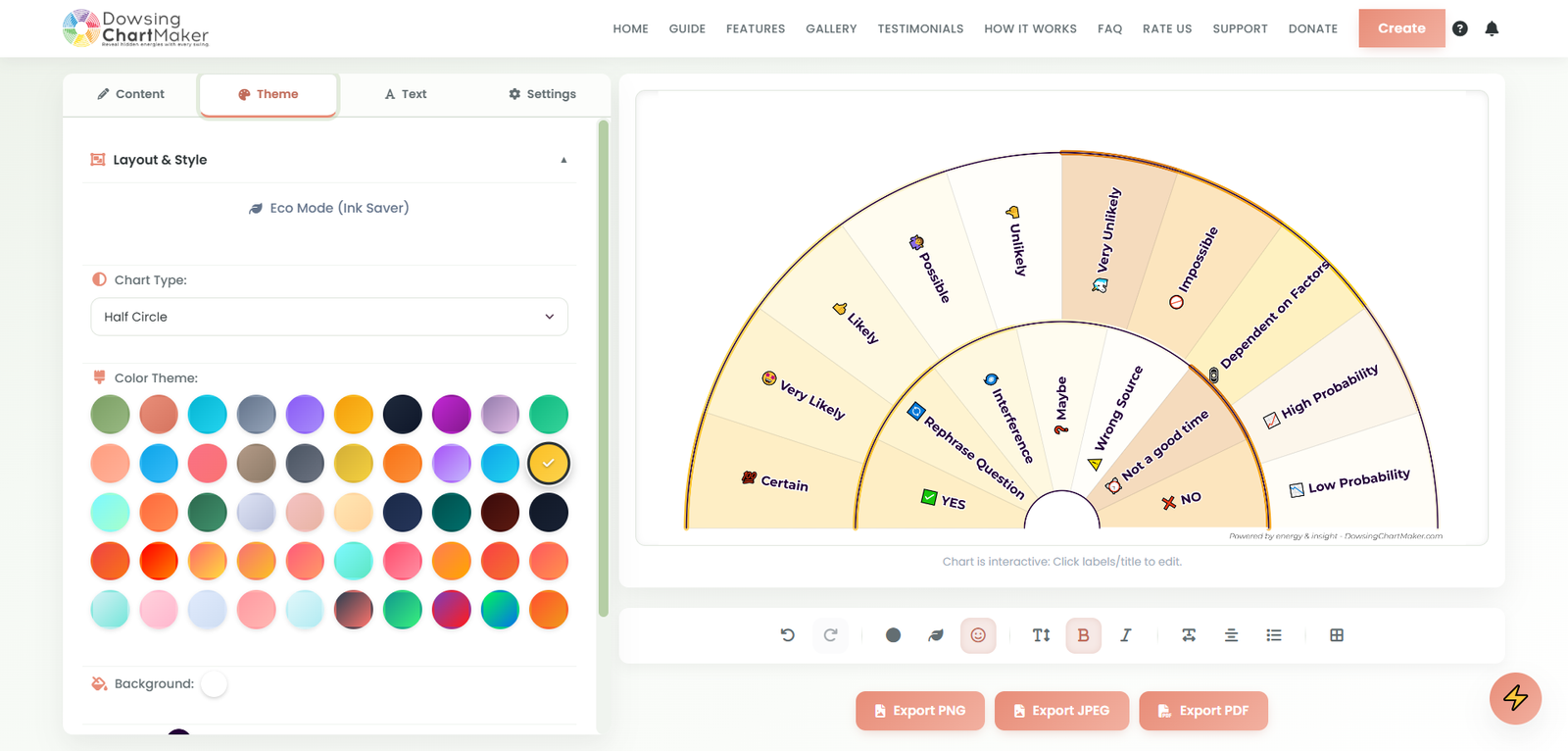The height and width of the screenshot is (751, 1568).
Task: Click the undo arrow icon
Action: [787, 635]
